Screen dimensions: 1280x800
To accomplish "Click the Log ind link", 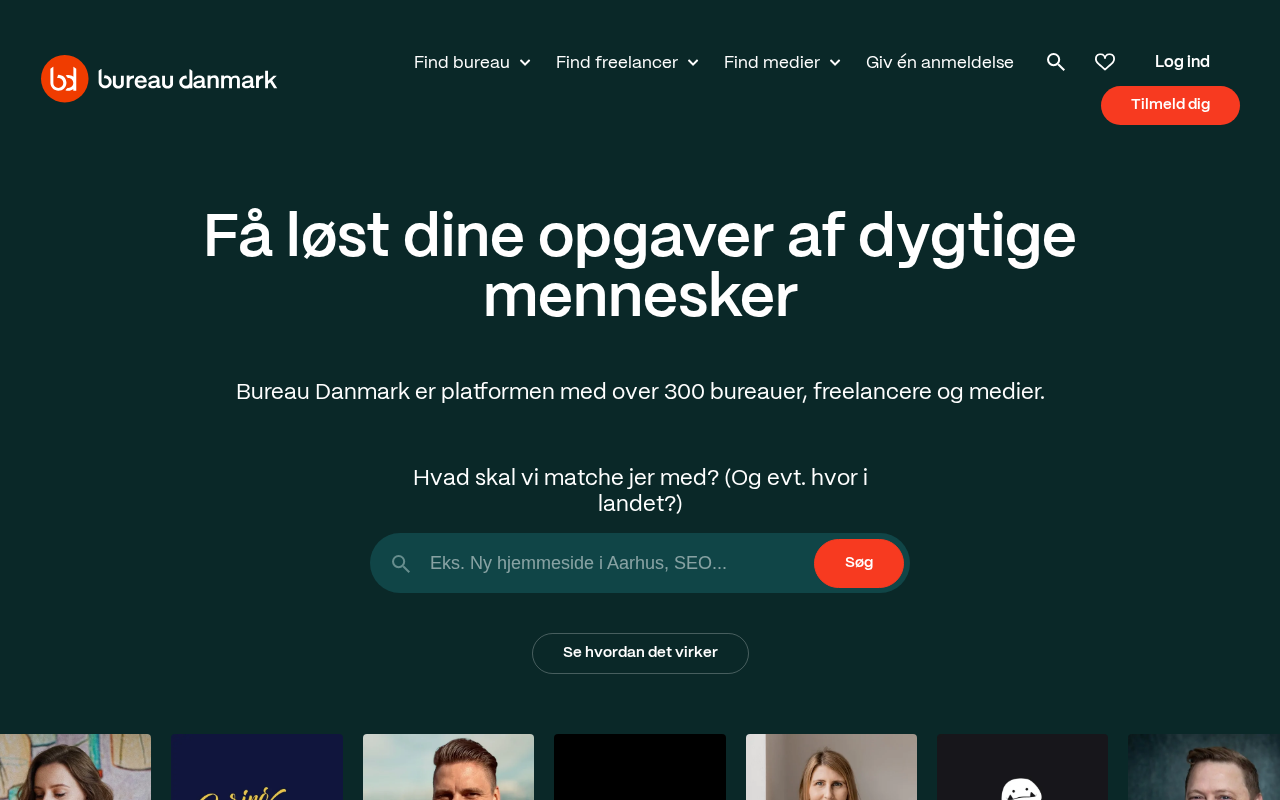I will 1182,62.
